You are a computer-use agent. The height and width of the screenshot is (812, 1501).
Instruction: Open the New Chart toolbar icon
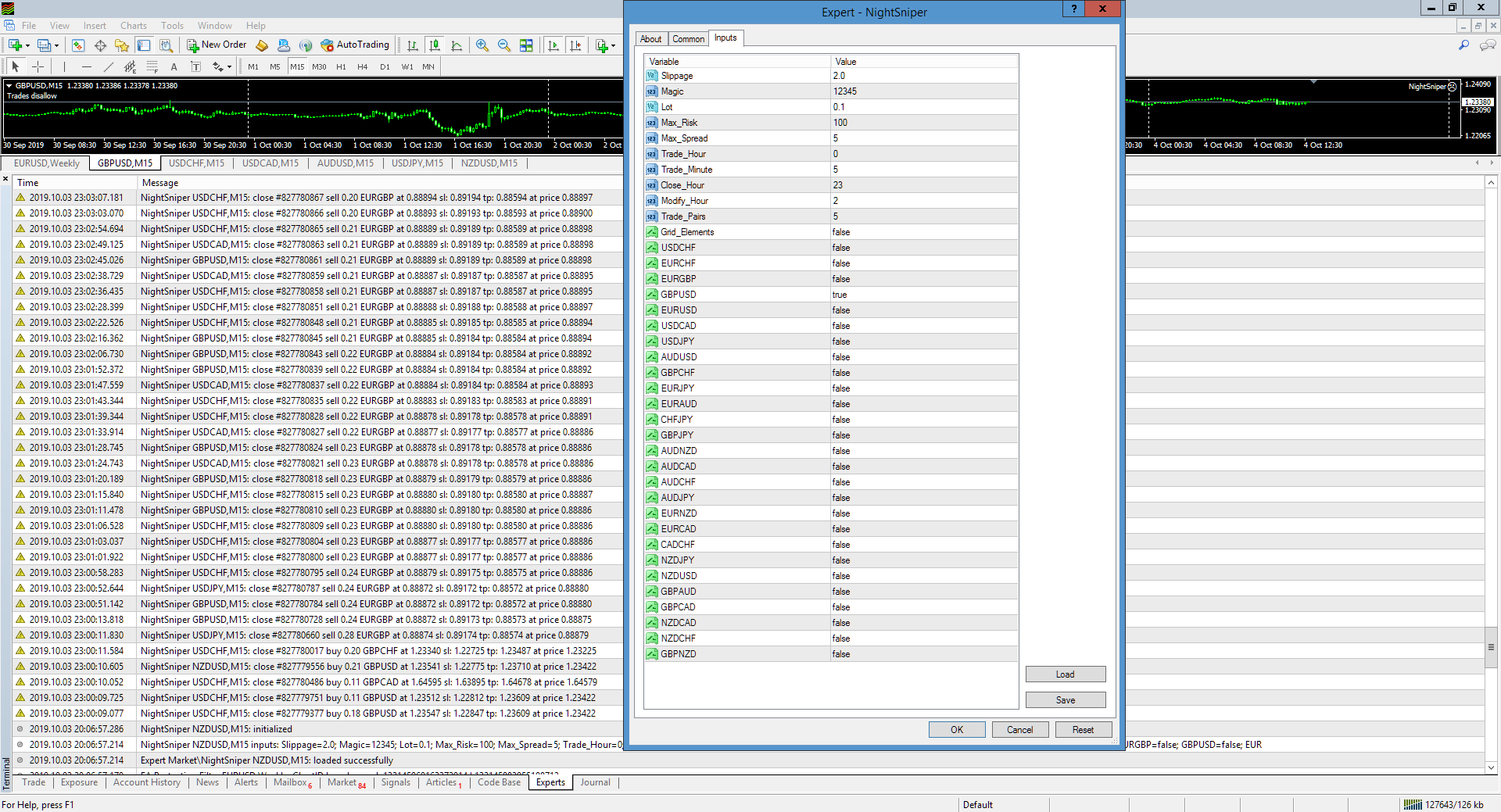pos(15,45)
